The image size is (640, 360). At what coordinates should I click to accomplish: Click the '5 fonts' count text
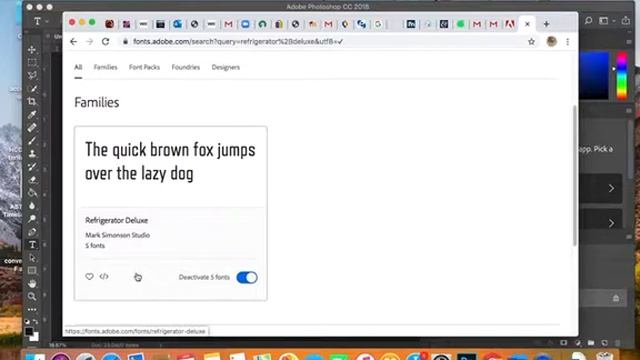[95, 246]
